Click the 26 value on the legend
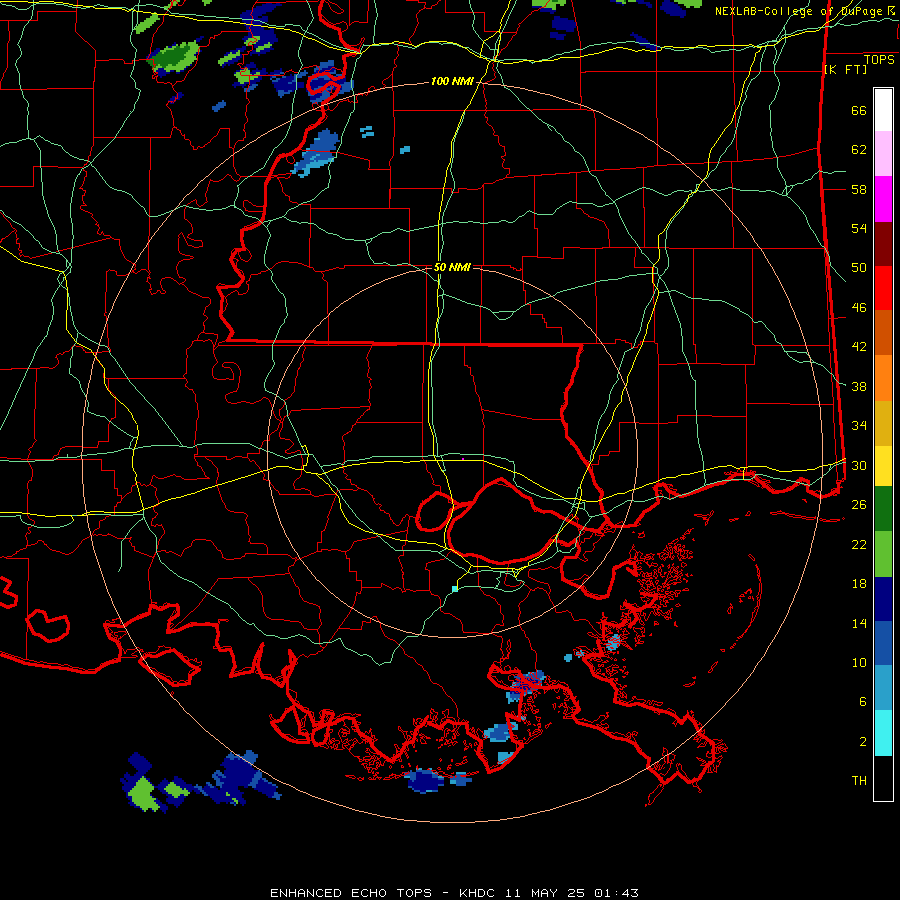 tap(859, 505)
